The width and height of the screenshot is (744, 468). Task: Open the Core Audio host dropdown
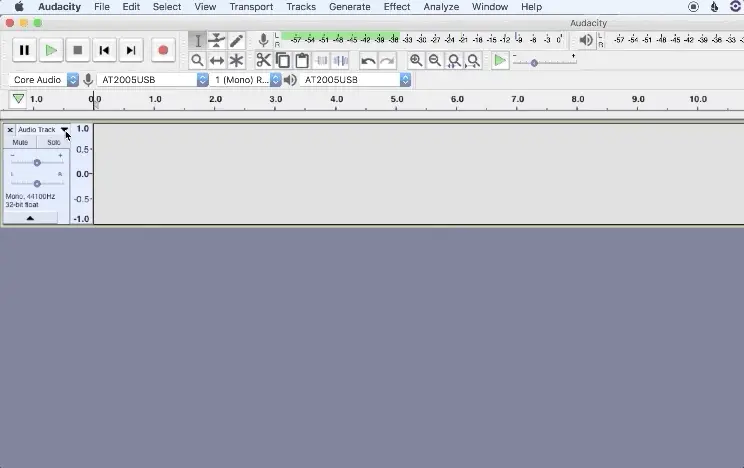pyautogui.click(x=44, y=80)
